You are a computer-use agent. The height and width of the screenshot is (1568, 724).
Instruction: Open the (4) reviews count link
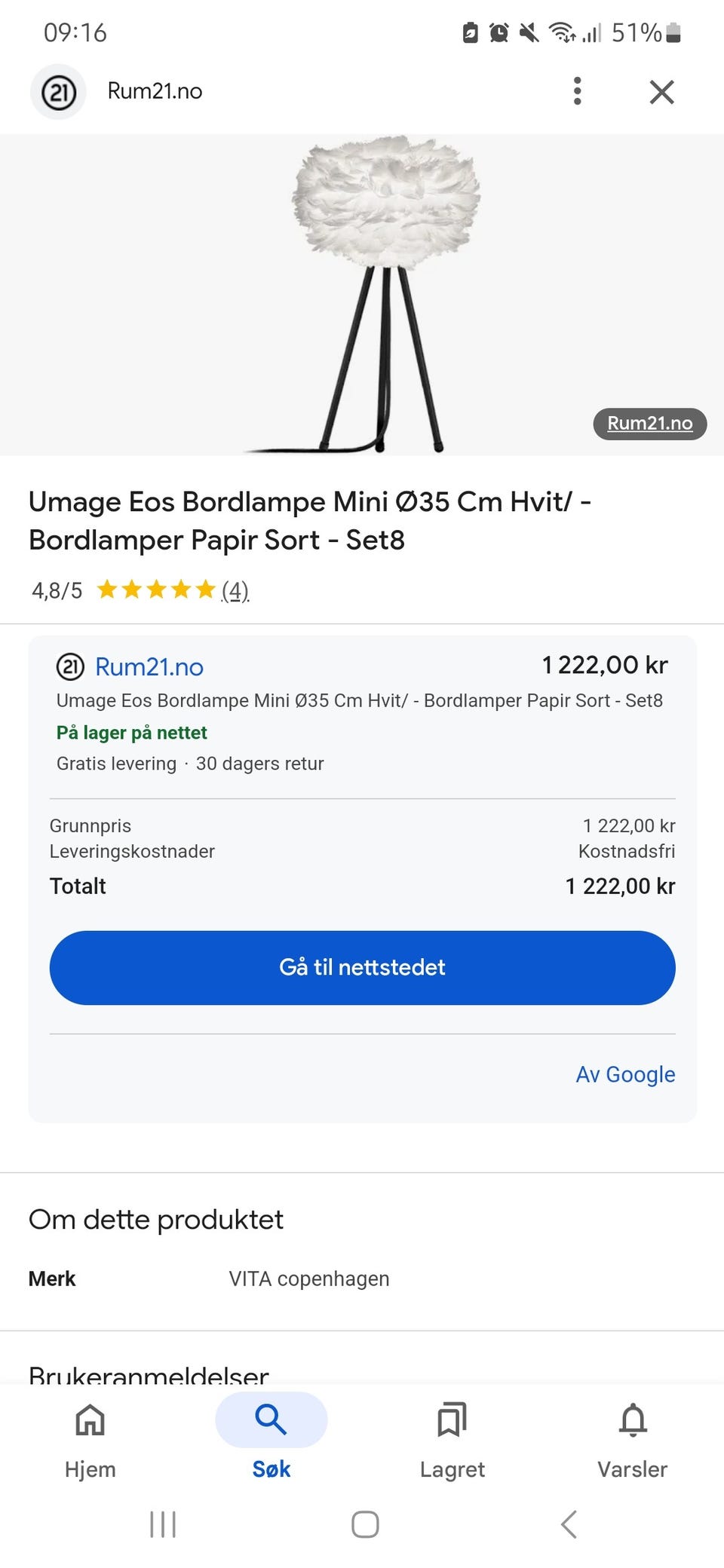pos(235,590)
